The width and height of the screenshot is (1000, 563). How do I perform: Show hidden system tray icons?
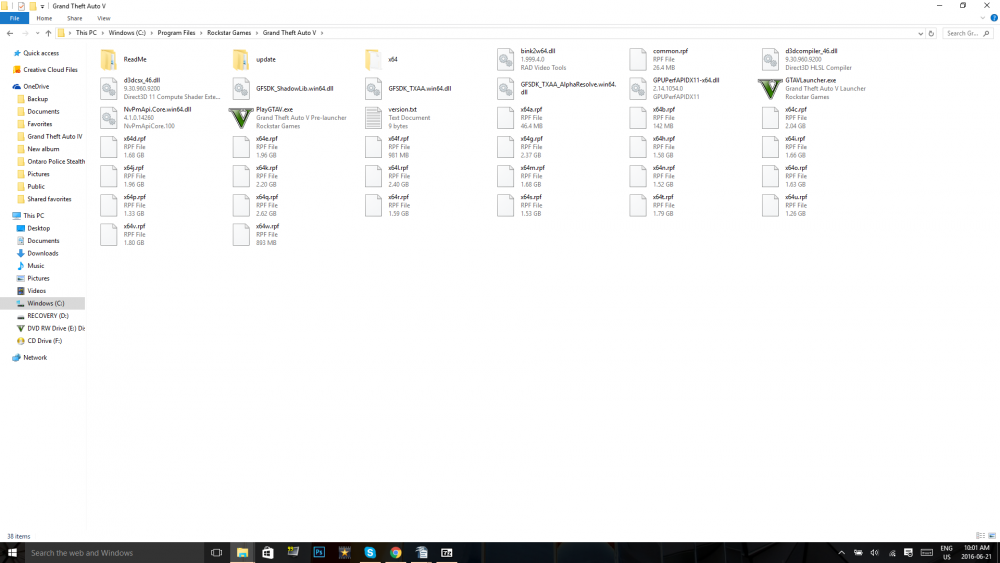tap(841, 553)
